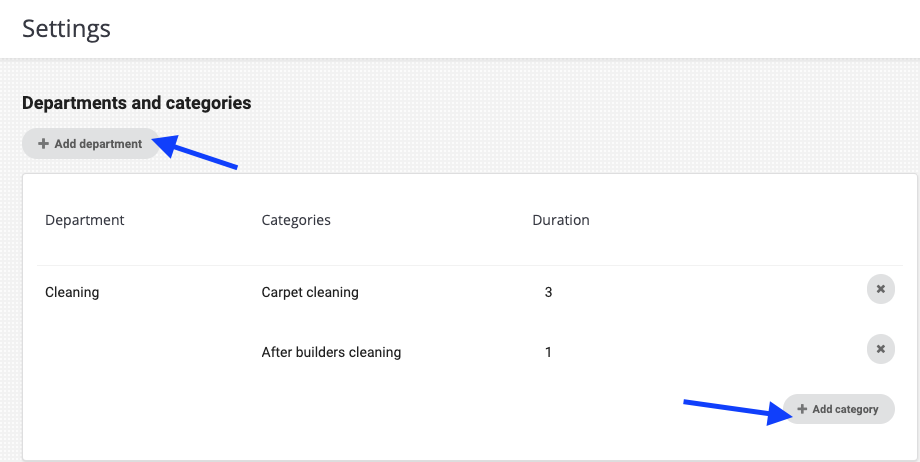Select the Cleaning department name
Screen dimensions: 920x462
73,293
